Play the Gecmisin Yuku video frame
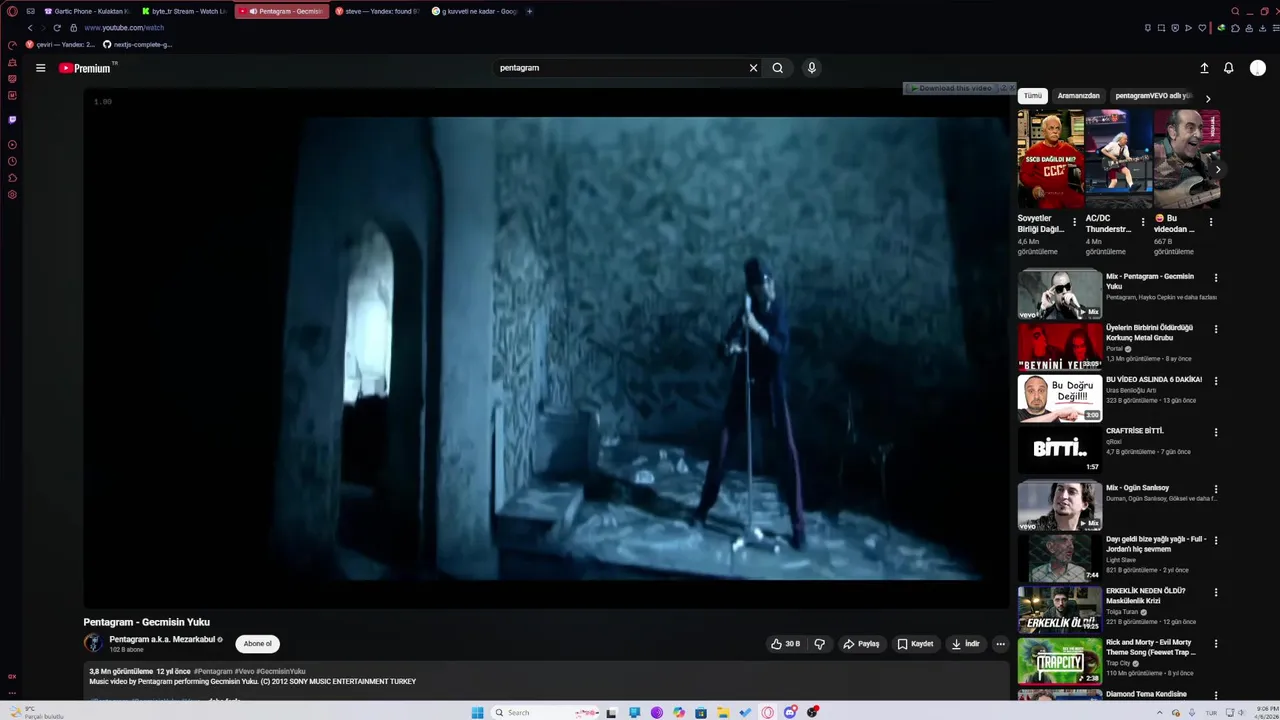The height and width of the screenshot is (720, 1280). coord(546,349)
